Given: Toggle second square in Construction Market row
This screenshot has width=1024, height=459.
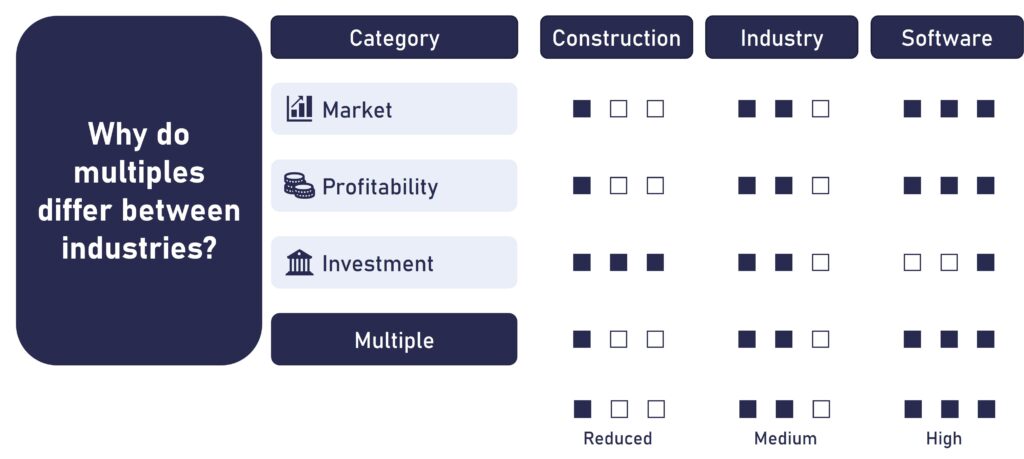Looking at the screenshot, I should coord(618,109).
